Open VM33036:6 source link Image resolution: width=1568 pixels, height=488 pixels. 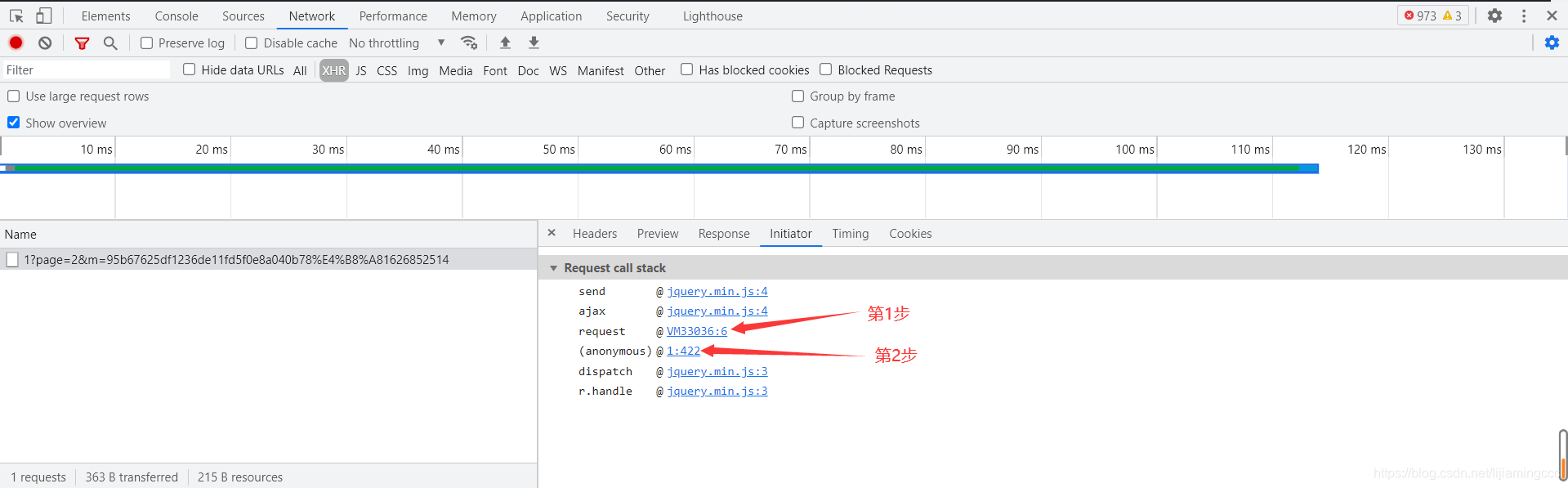[x=697, y=331]
